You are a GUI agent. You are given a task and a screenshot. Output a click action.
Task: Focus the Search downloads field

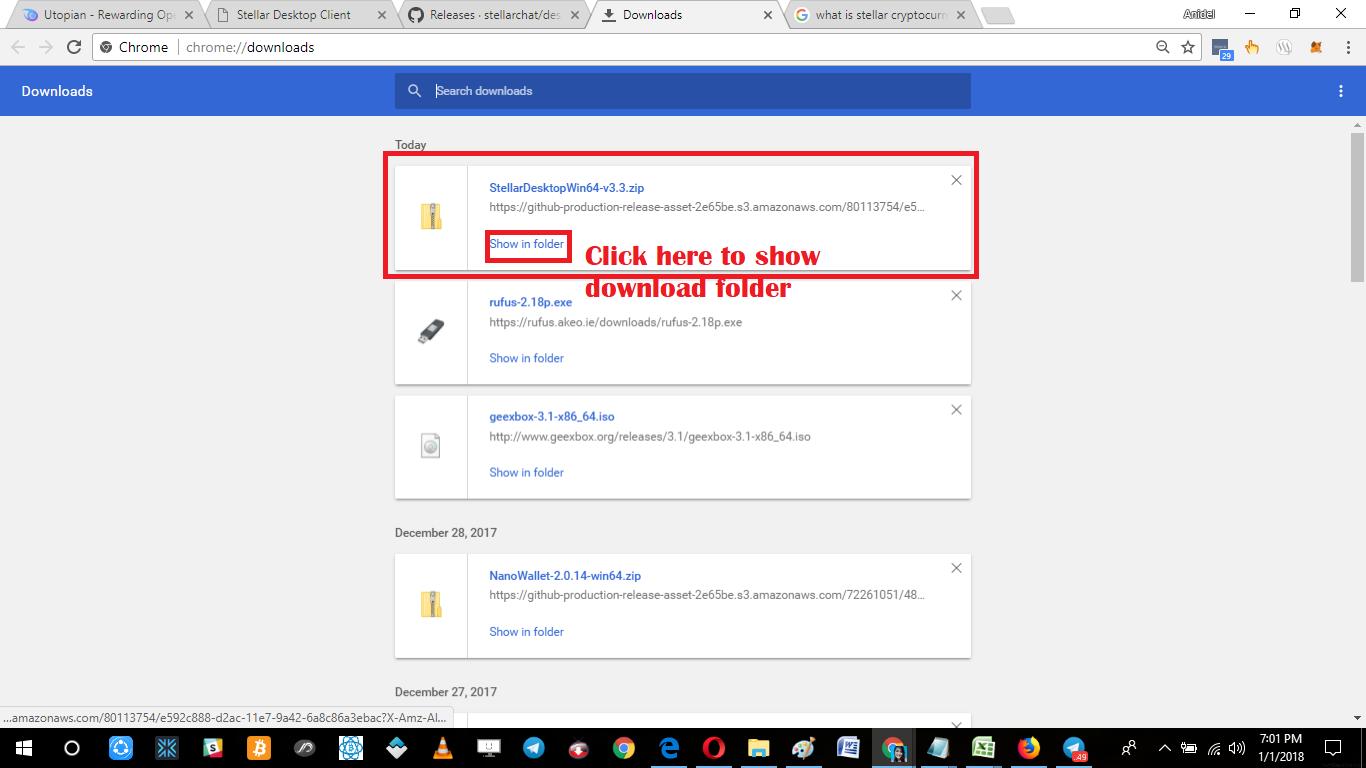[683, 91]
